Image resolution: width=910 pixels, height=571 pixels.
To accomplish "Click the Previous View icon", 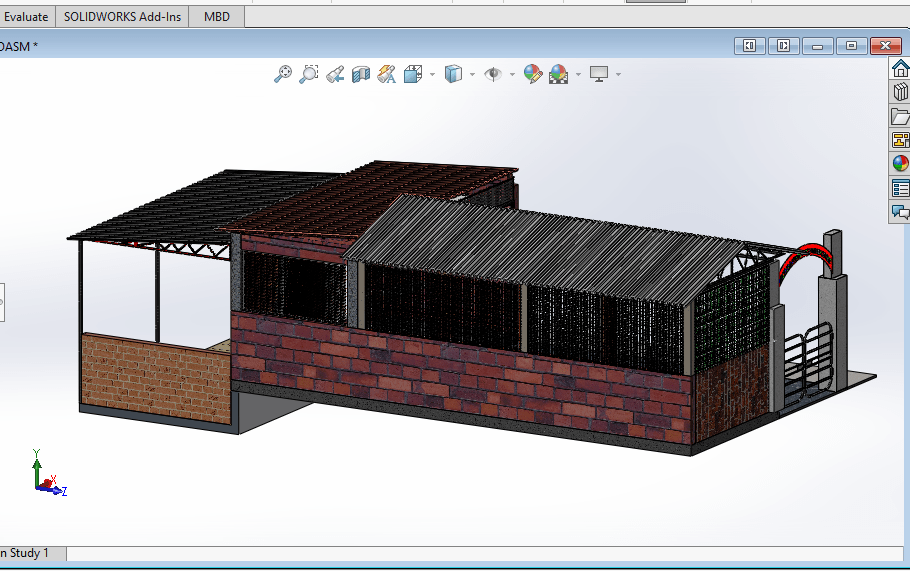I will click(x=335, y=74).
